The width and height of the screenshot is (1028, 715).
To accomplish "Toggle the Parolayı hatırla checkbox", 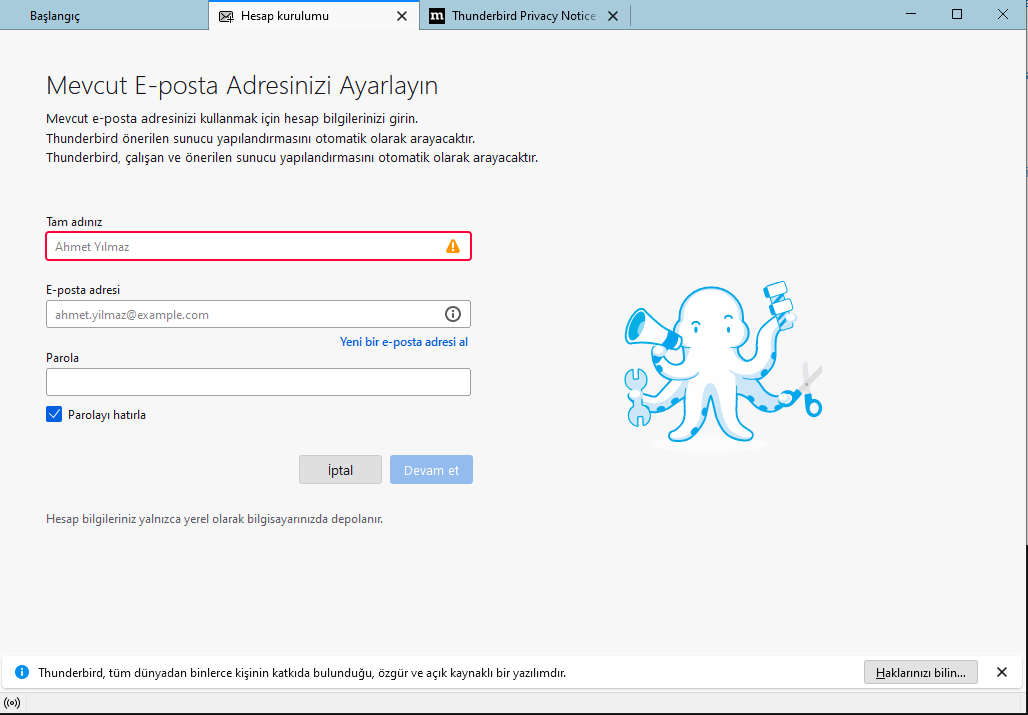I will click(54, 414).
